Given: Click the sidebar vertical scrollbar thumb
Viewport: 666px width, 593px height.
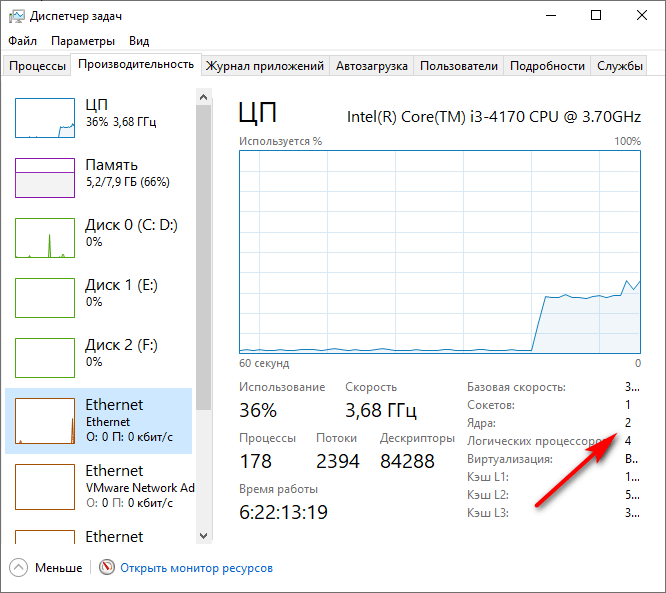Looking at the screenshot, I should (203, 257).
